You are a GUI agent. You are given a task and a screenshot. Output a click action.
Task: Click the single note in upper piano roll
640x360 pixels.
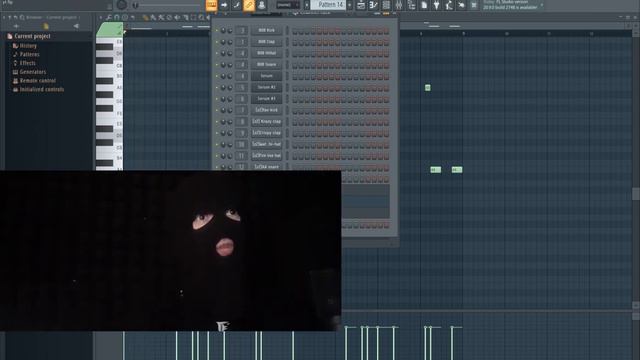427,88
